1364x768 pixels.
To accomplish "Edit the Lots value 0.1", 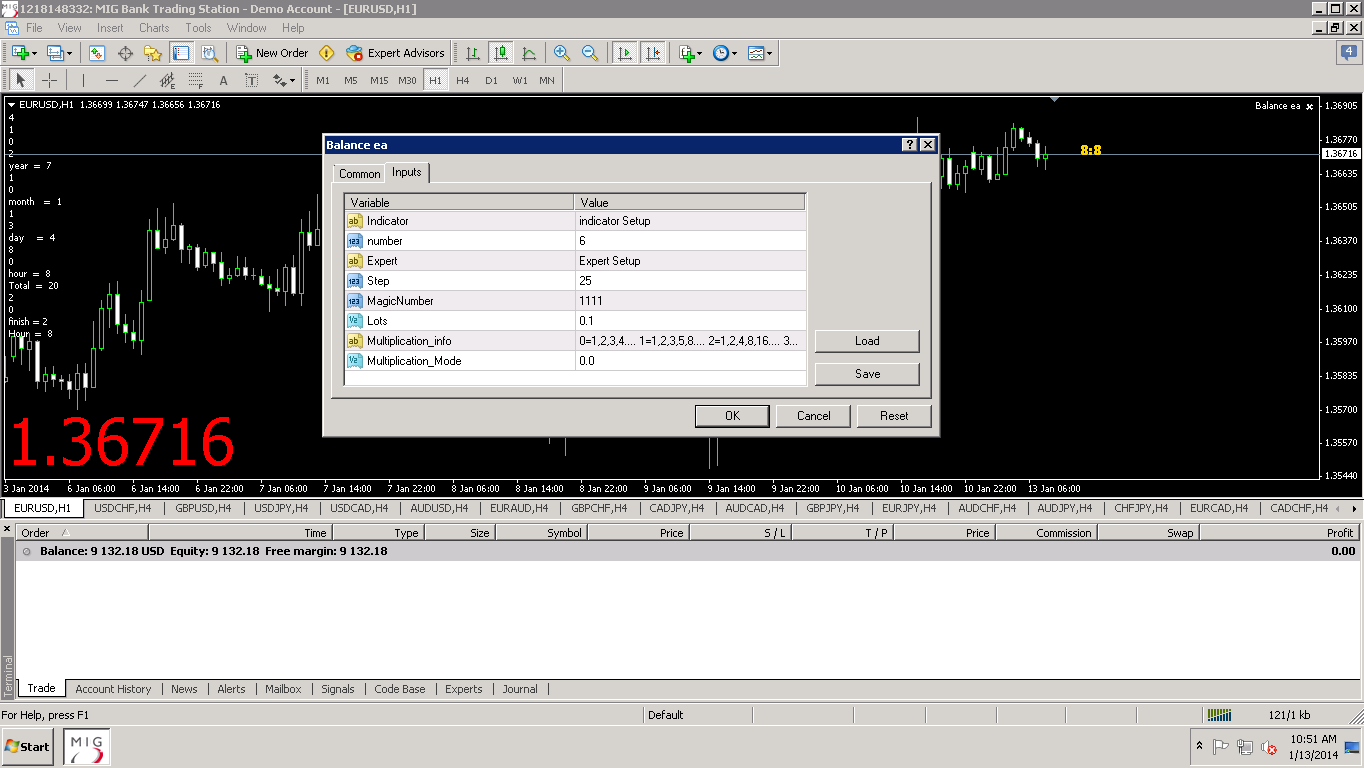I will [x=690, y=321].
